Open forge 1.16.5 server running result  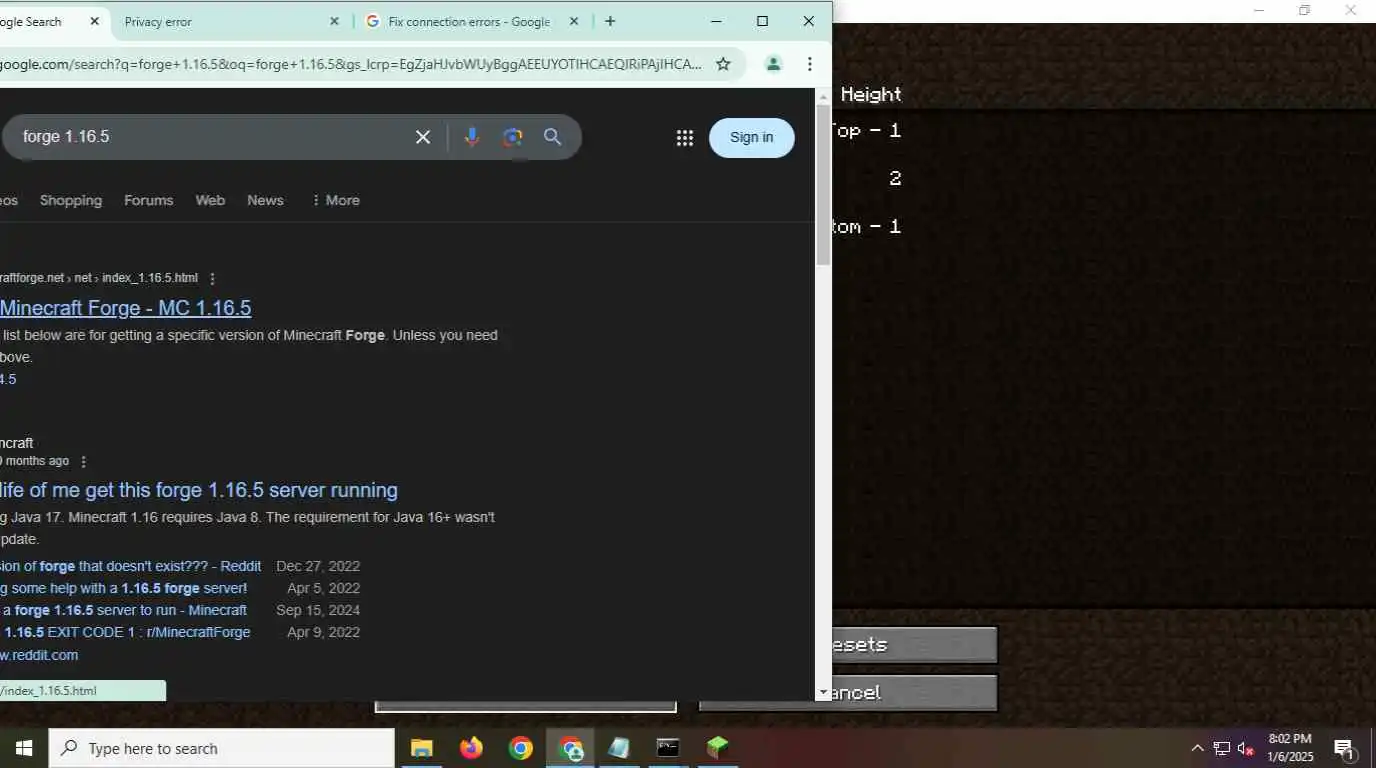[x=199, y=490]
